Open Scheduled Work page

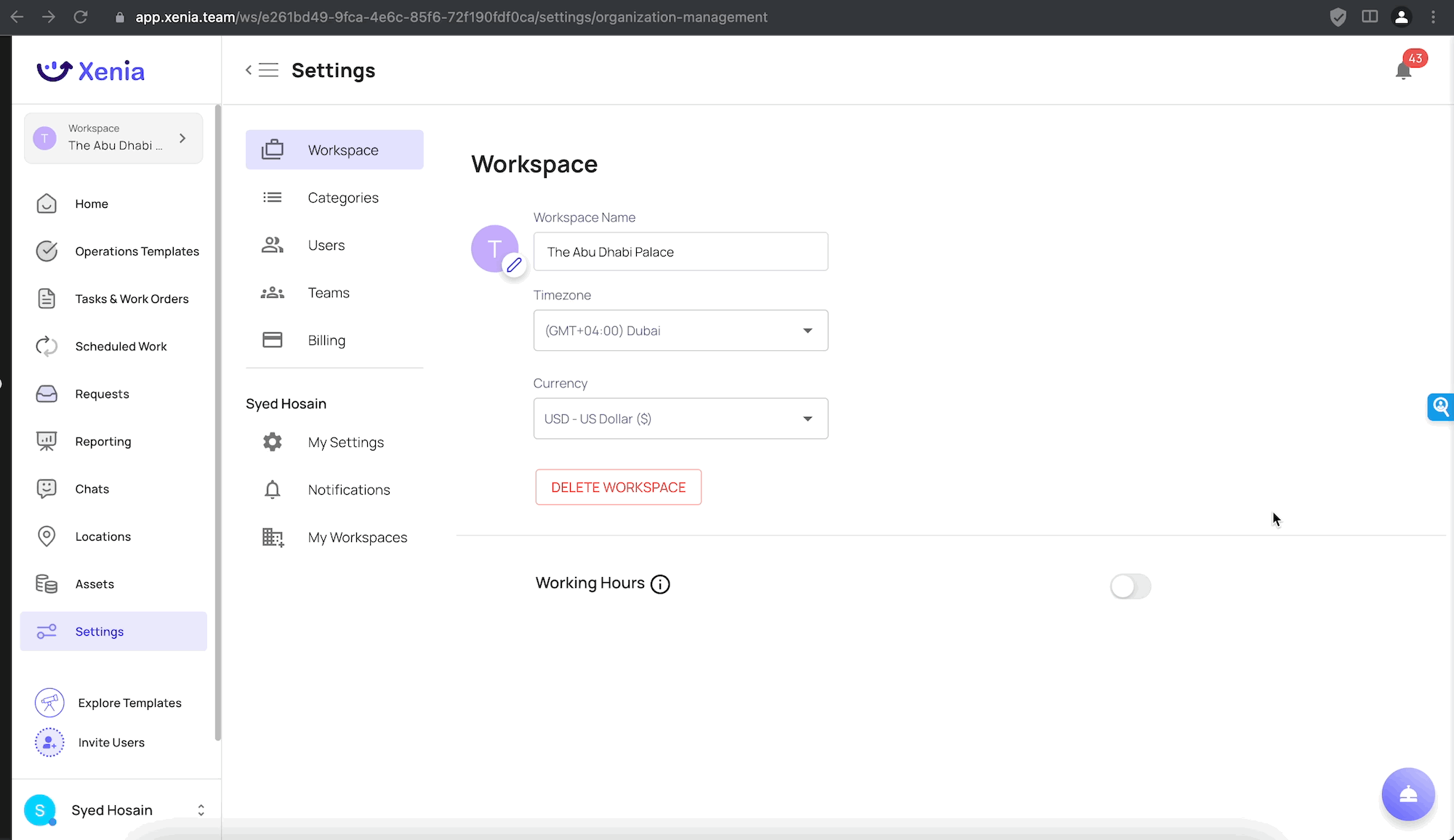pos(113,347)
